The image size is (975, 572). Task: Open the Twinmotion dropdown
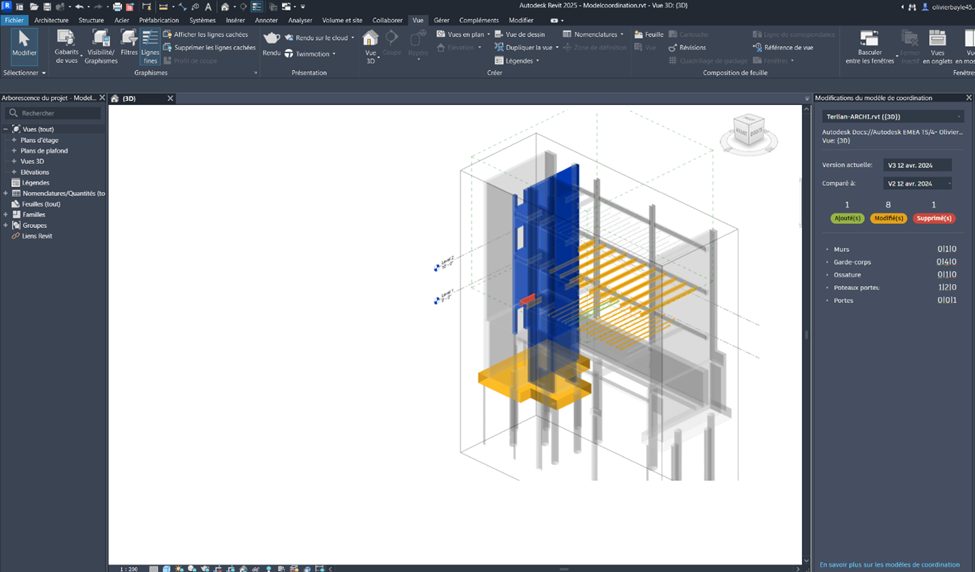click(x=310, y=54)
